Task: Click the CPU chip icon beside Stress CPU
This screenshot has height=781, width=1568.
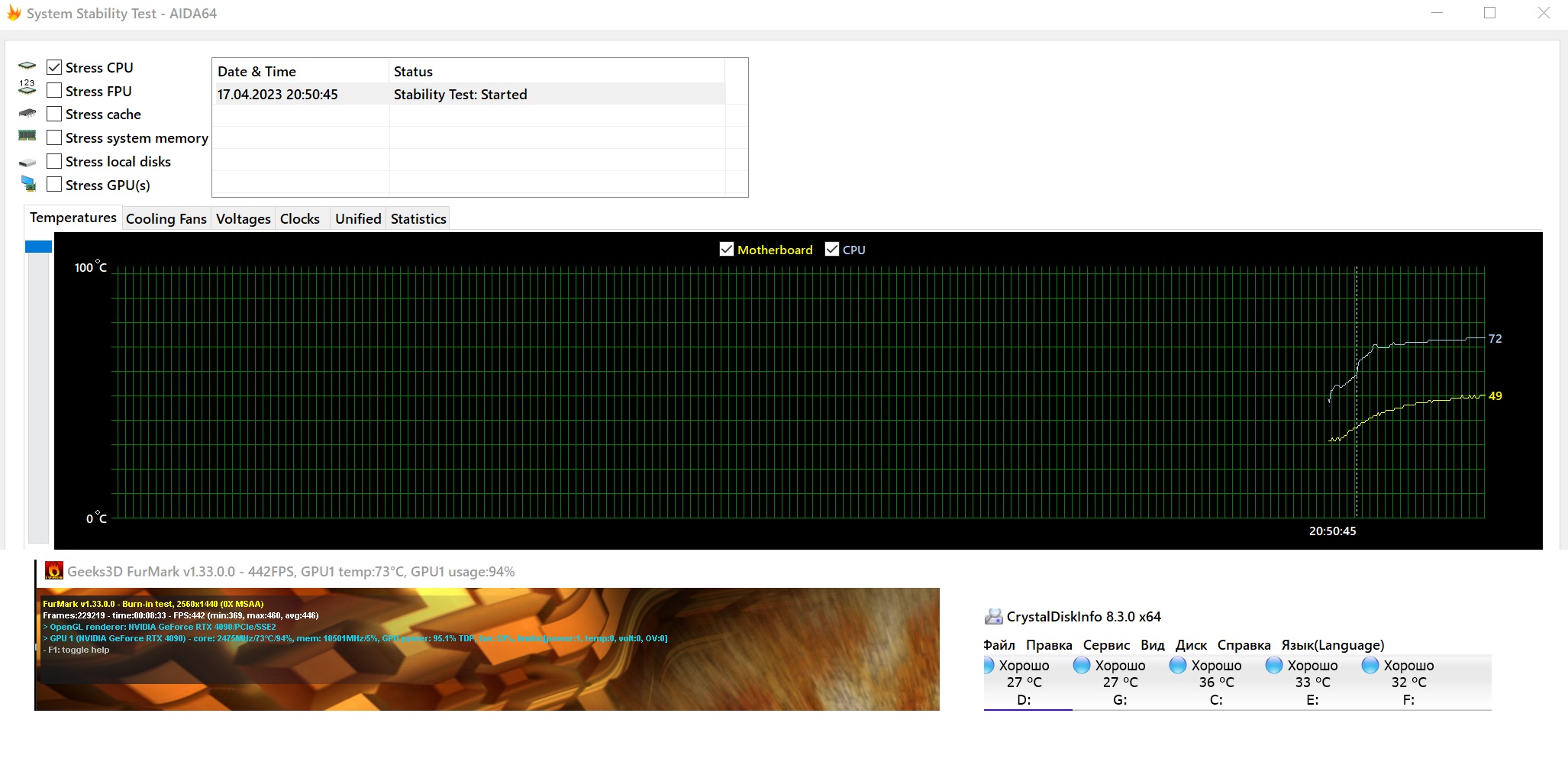Action: point(27,66)
